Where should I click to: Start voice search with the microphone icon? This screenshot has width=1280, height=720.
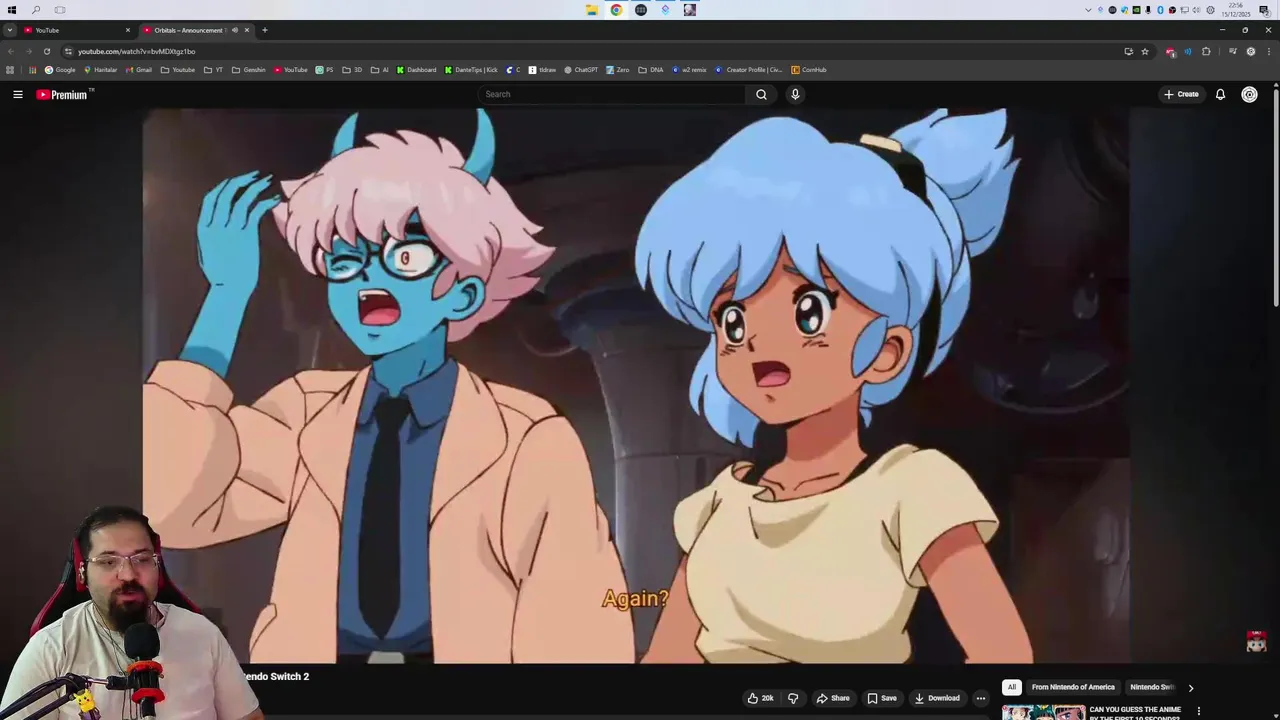(x=795, y=94)
